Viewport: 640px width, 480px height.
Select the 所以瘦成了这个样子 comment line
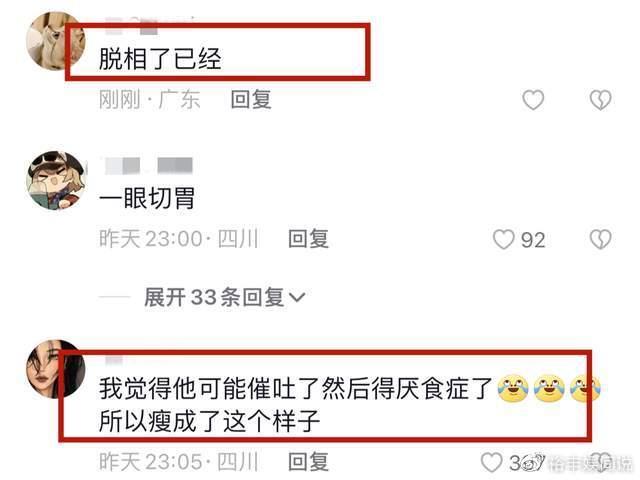coord(209,421)
